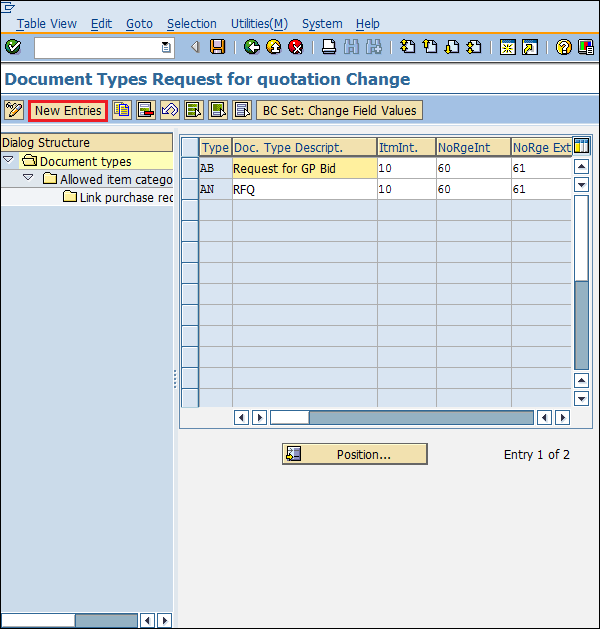Click the Next Page icon

tap(452, 47)
